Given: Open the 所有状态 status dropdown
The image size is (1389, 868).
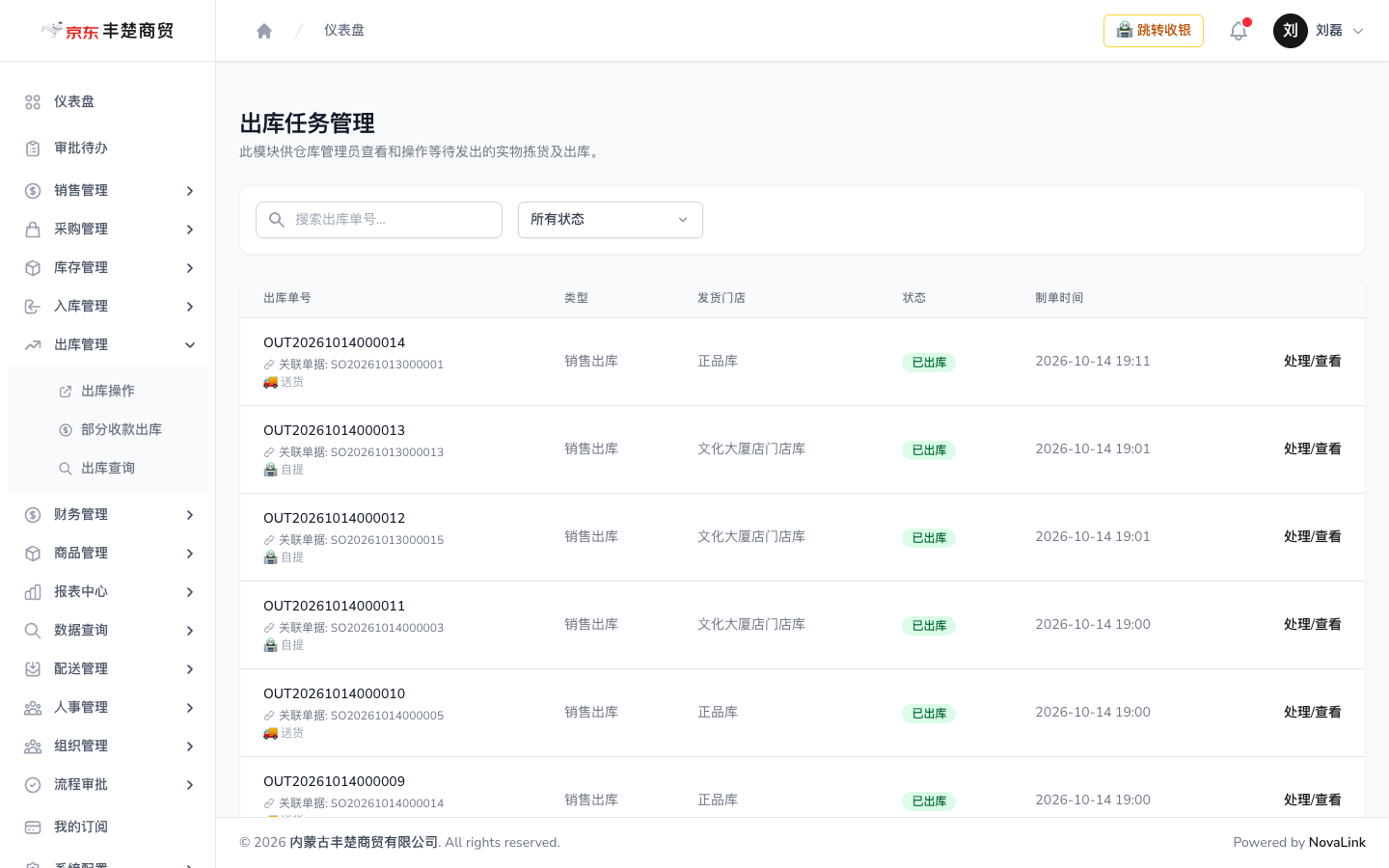Looking at the screenshot, I should 611,220.
